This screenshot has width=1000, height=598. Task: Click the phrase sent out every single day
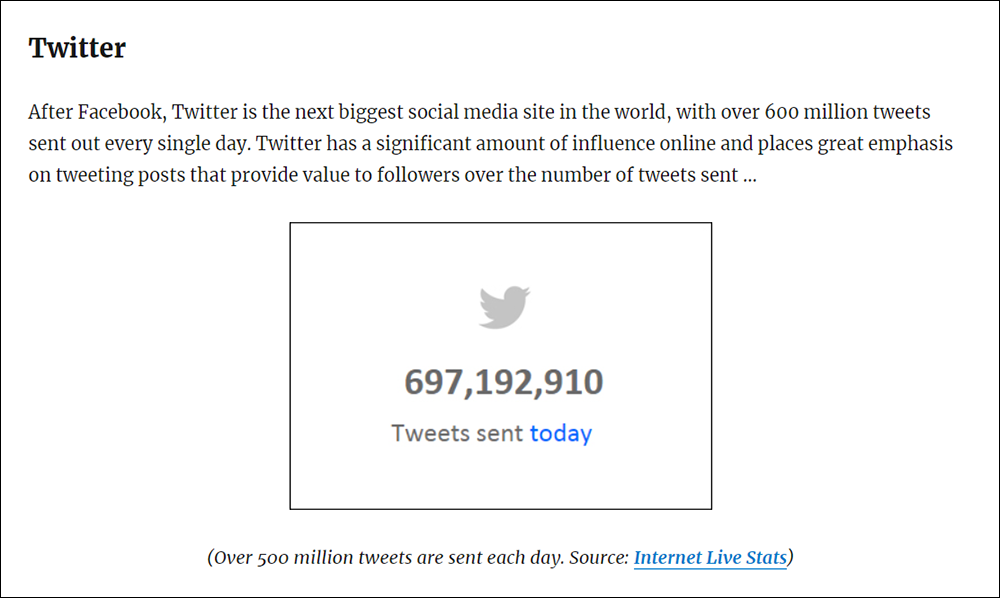tap(138, 143)
